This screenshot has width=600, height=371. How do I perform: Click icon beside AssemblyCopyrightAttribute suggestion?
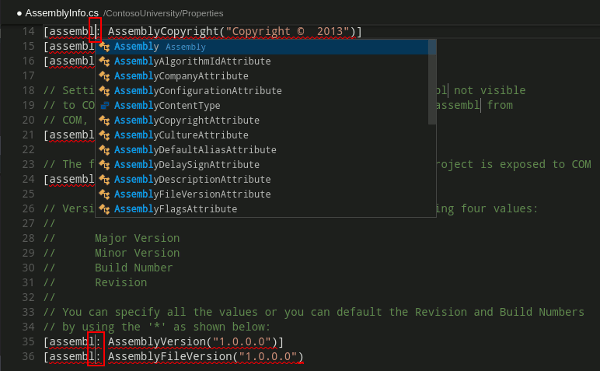(x=104, y=120)
